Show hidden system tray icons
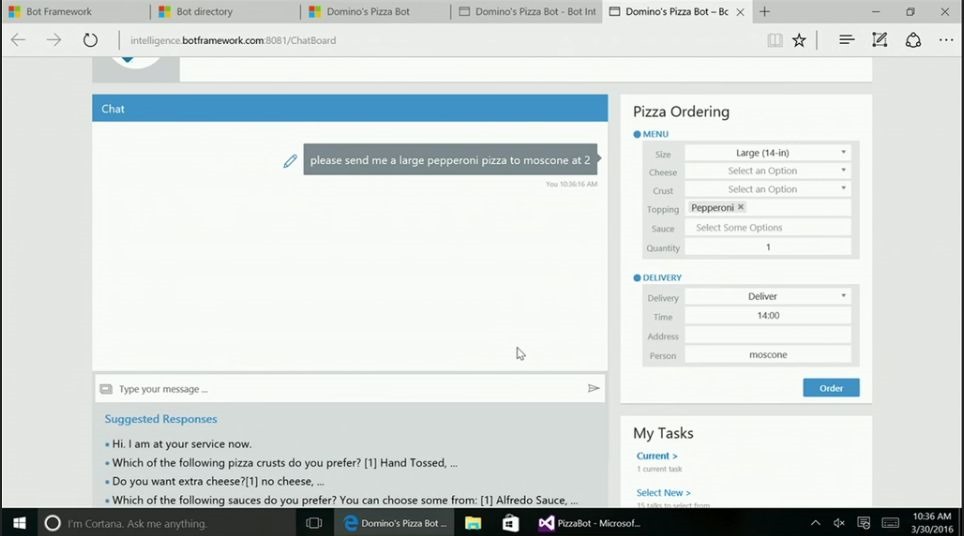Image resolution: width=964 pixels, height=536 pixels. [815, 523]
